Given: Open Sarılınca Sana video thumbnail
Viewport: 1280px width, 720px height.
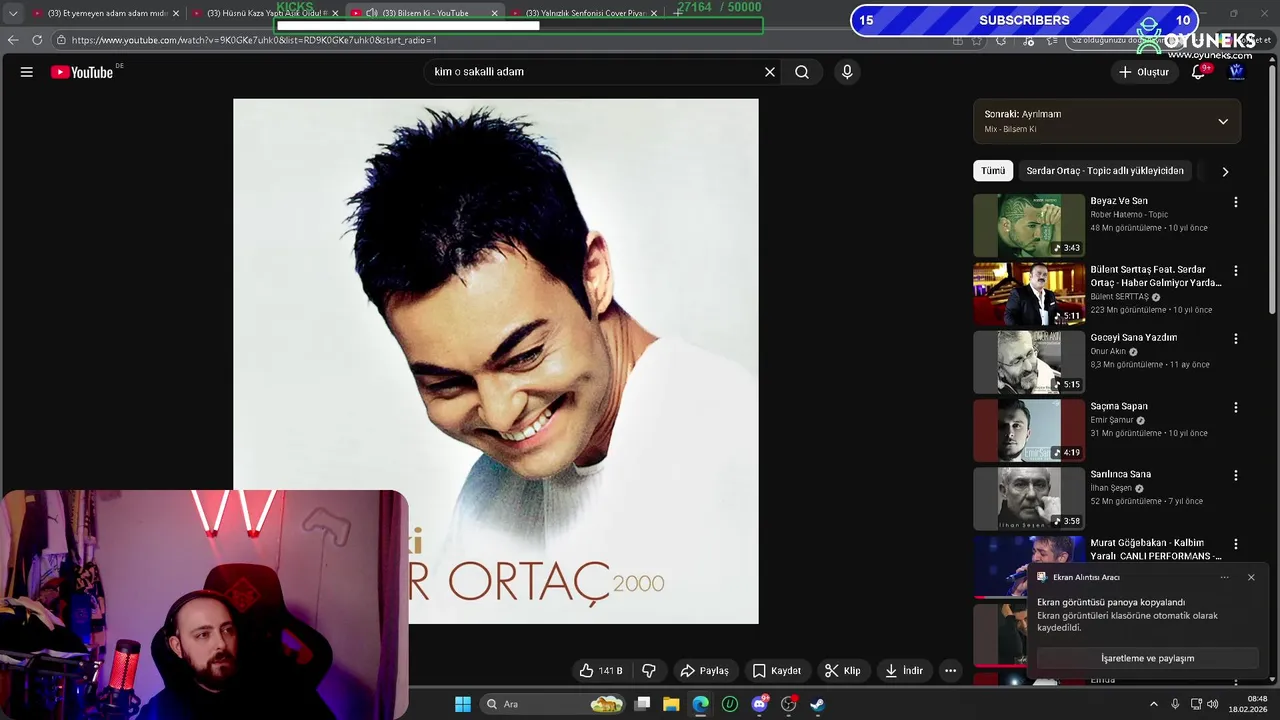Looking at the screenshot, I should (x=1029, y=498).
